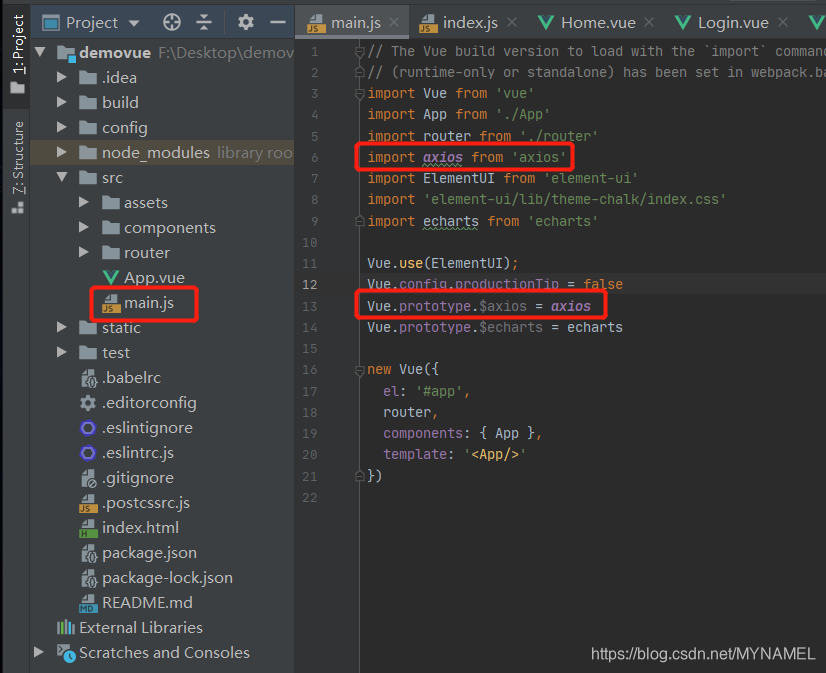Click line number 12 in the gutter
This screenshot has height=673, width=826.
click(x=309, y=284)
